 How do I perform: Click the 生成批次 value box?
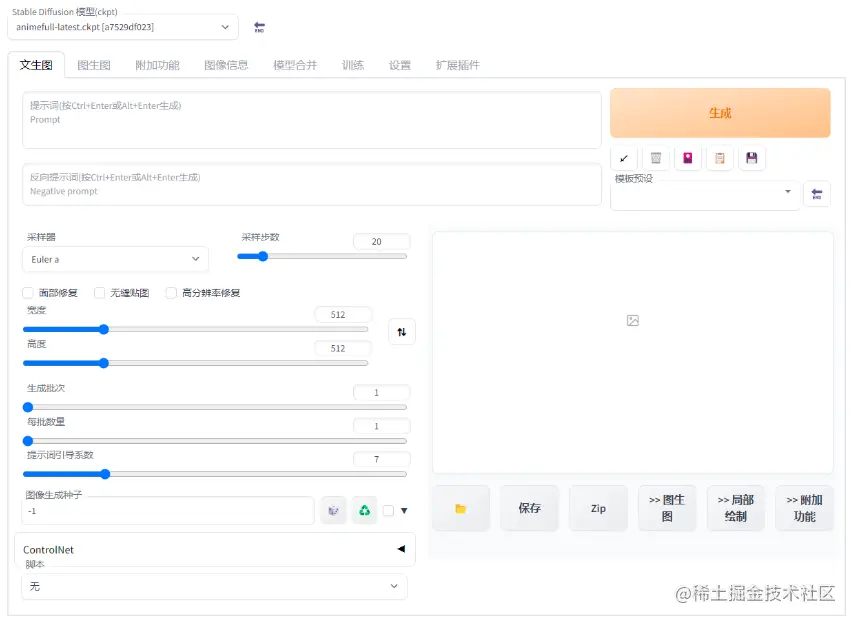click(381, 393)
